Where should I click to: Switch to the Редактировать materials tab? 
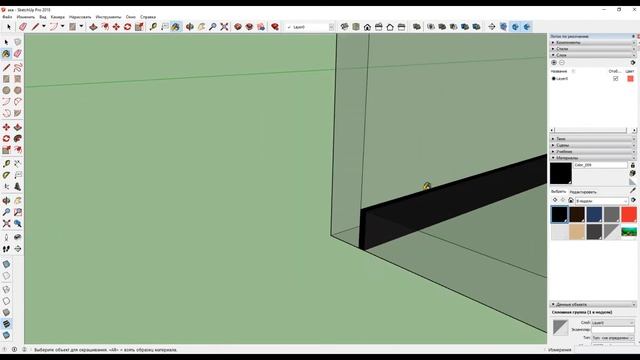coord(583,192)
